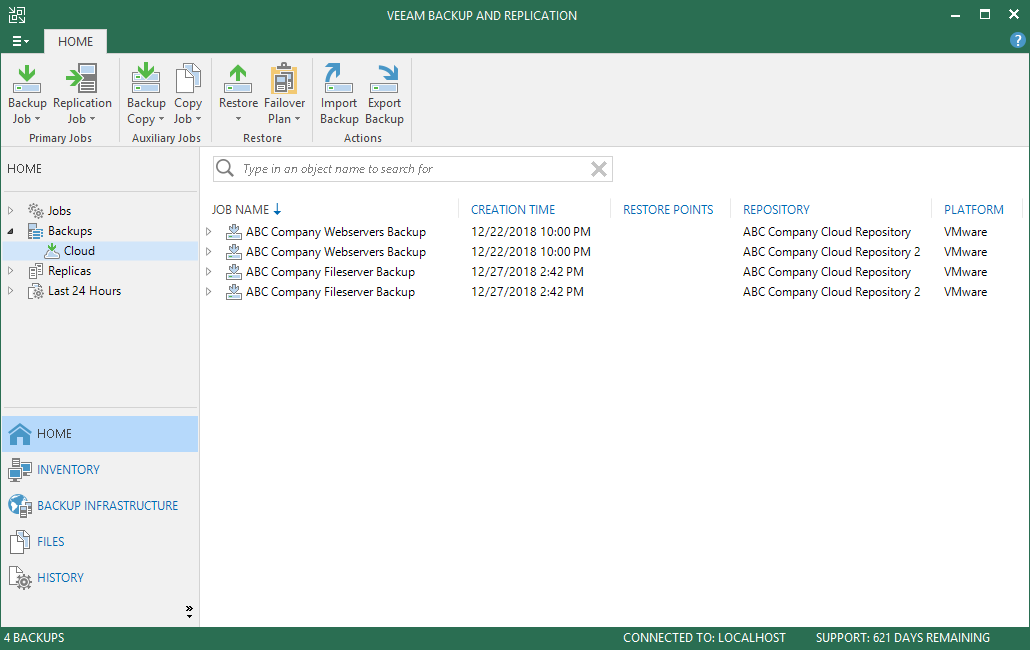Expand Fileserver Backup row for Cloud Repository 2
The height and width of the screenshot is (650, 1030).
click(x=208, y=292)
